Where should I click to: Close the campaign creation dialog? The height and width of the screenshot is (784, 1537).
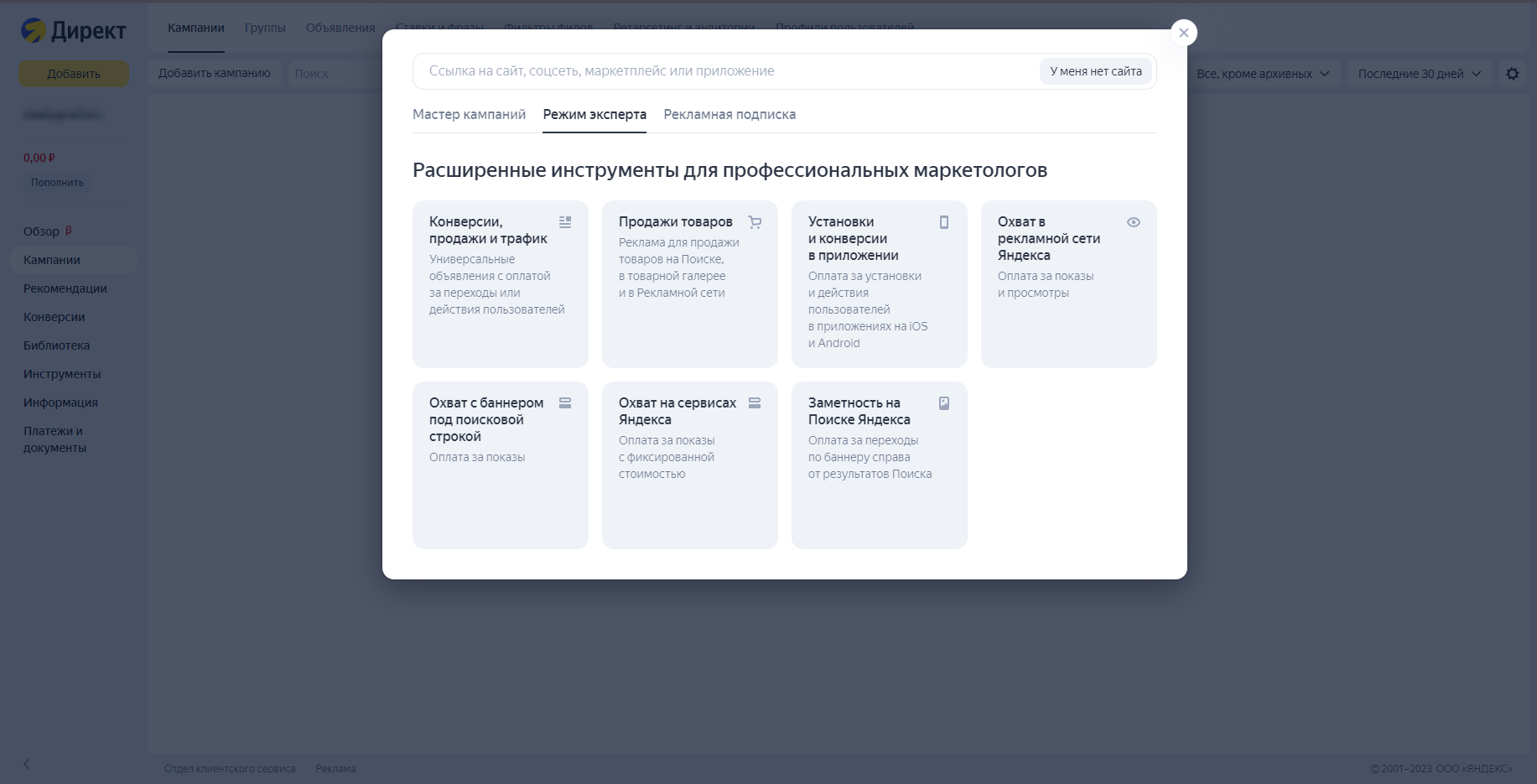pos(1184,33)
